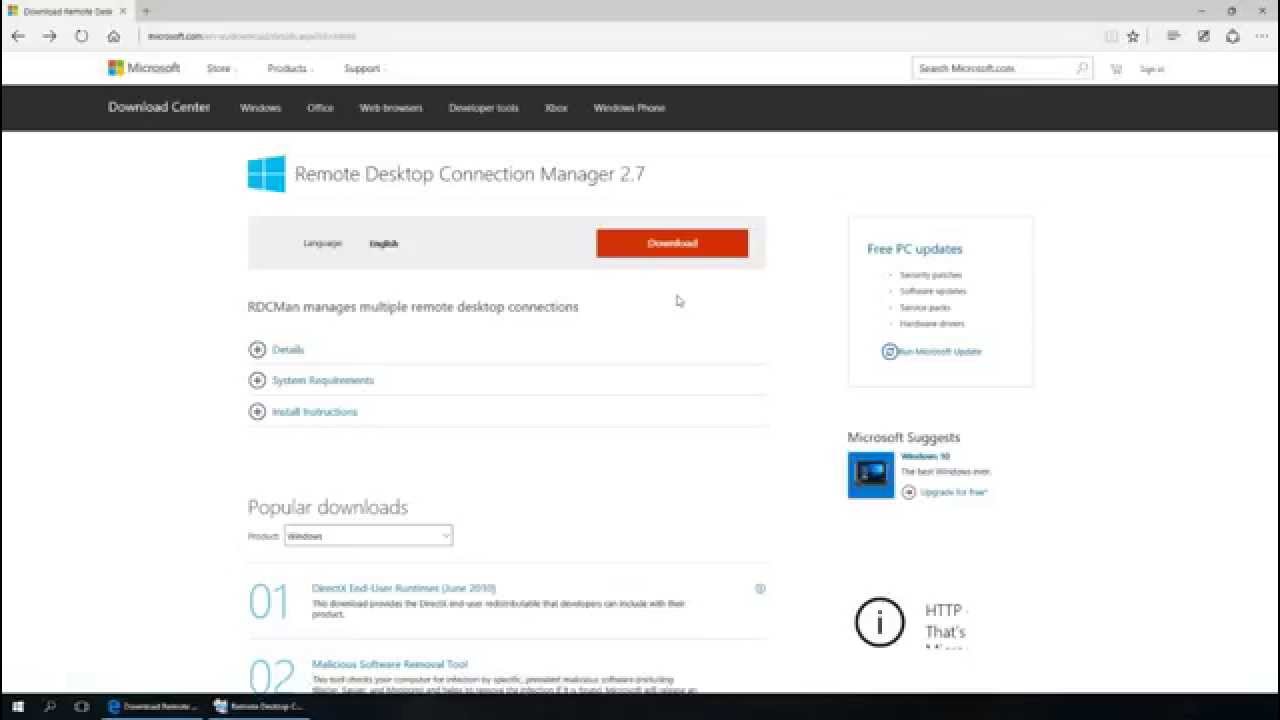Select the Download Remote Desktop browser tab
1280x720 pixels.
tap(68, 11)
